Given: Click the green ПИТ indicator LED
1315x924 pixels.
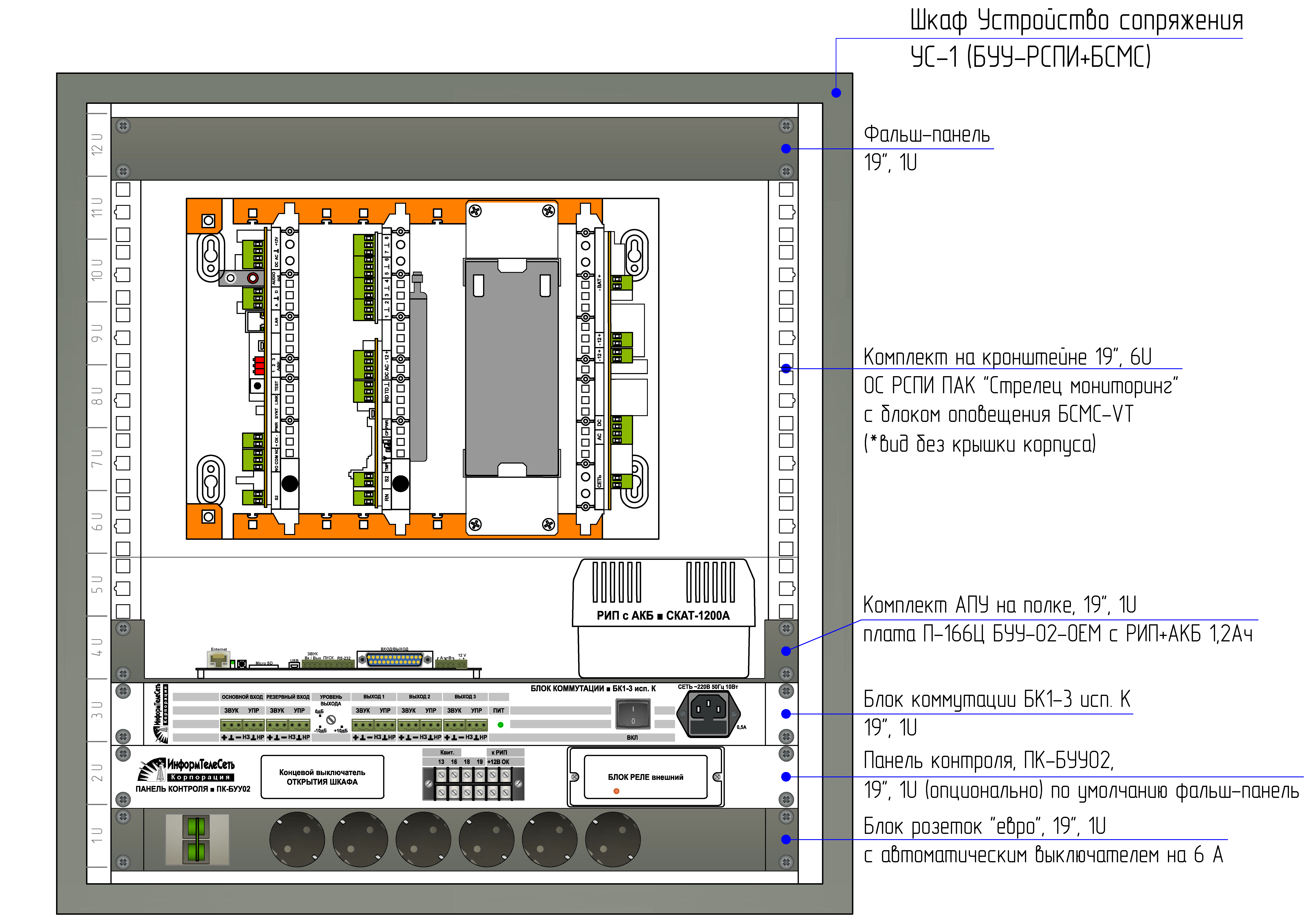Looking at the screenshot, I should 501,725.
